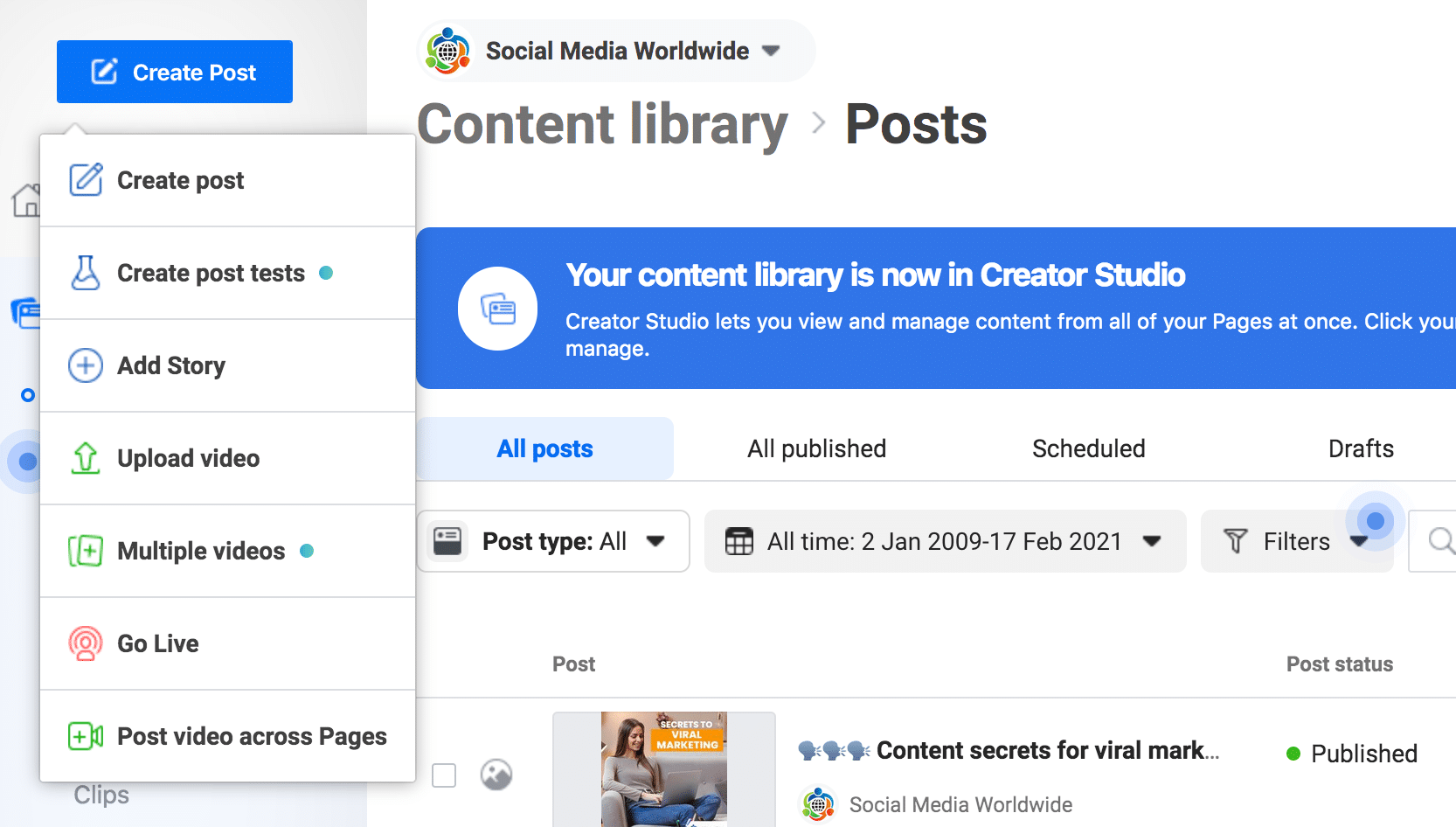Viewport: 1456px width, 827px height.
Task: Click the Published status text
Action: [1364, 754]
